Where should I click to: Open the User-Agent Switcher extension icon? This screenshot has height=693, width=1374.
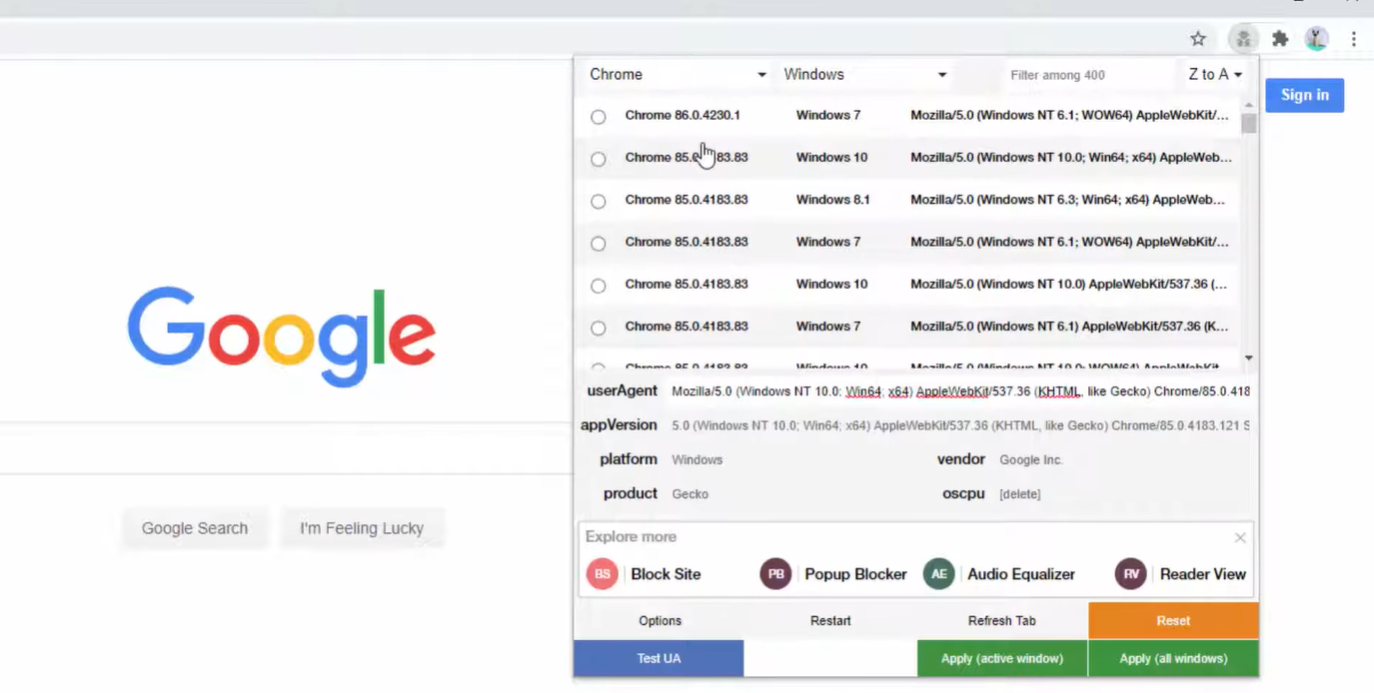pyautogui.click(x=1243, y=39)
